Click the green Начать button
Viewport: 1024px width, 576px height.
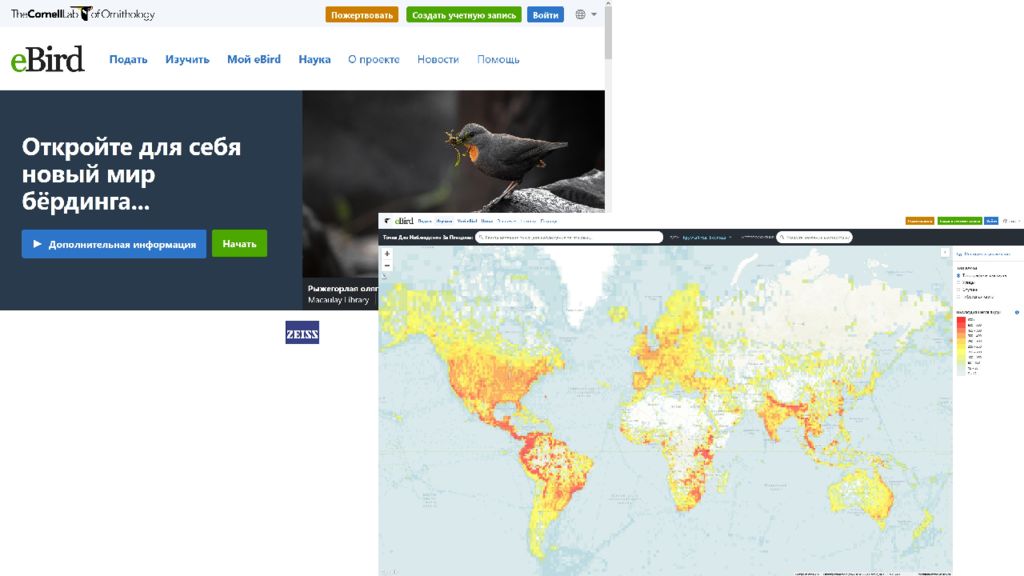(240, 244)
